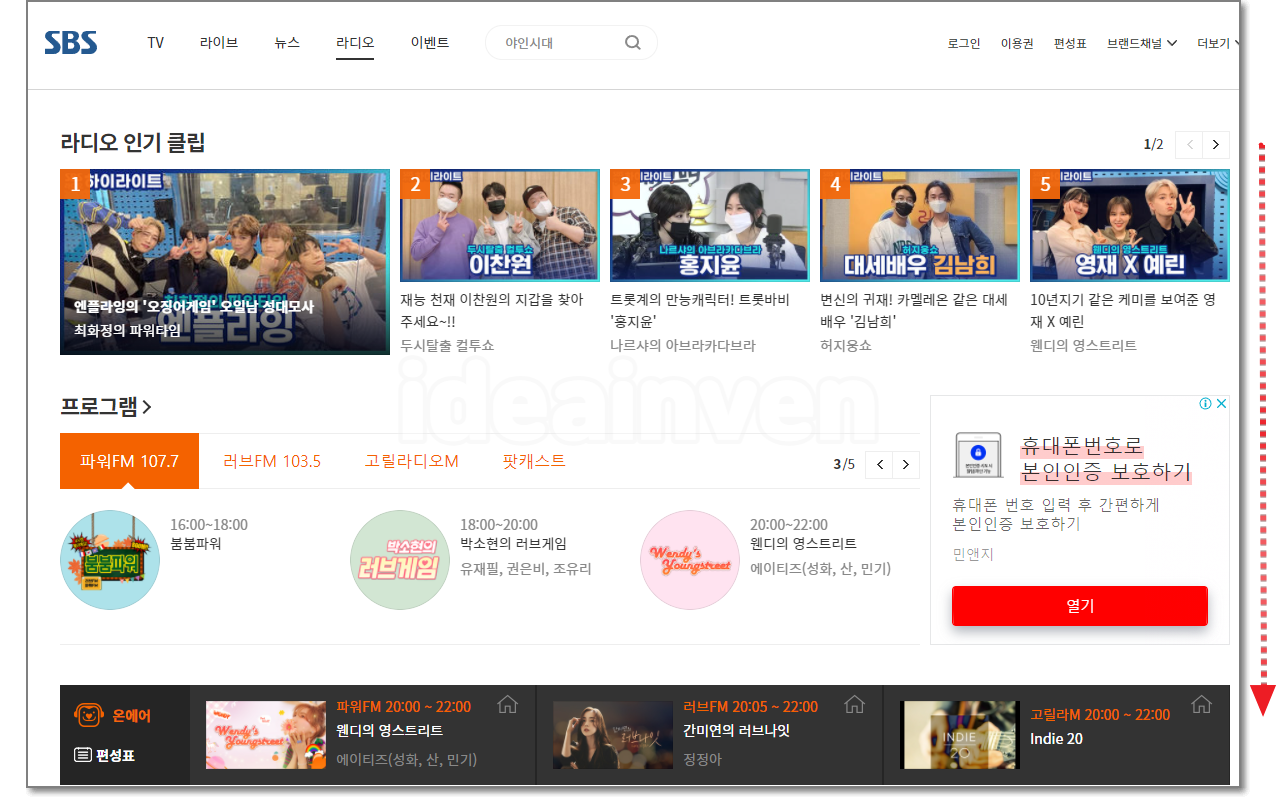The height and width of the screenshot is (797, 1278).
Task: Click 고릴라M 20:00 ~ 22:00 text
Action: point(1100,715)
